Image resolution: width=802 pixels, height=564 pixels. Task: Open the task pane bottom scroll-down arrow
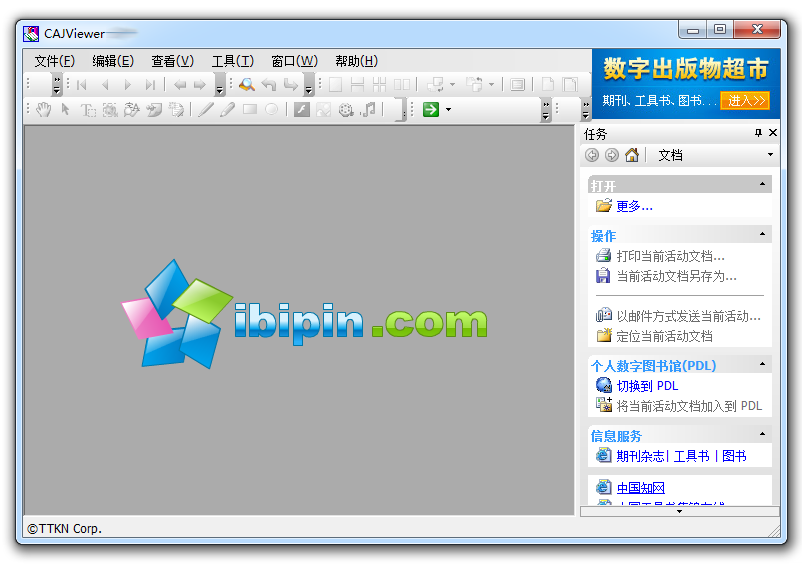tap(679, 511)
